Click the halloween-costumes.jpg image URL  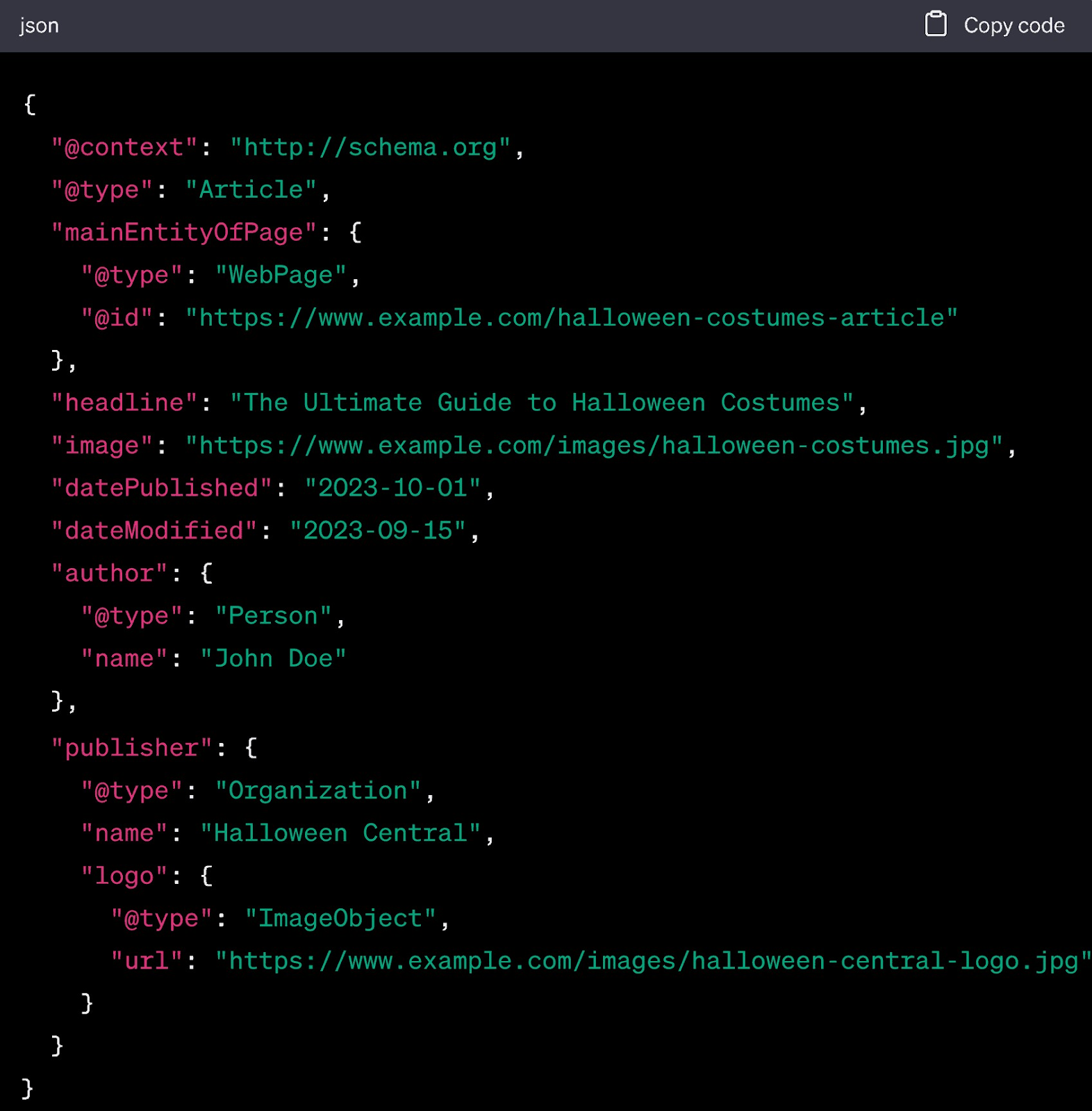(594, 445)
